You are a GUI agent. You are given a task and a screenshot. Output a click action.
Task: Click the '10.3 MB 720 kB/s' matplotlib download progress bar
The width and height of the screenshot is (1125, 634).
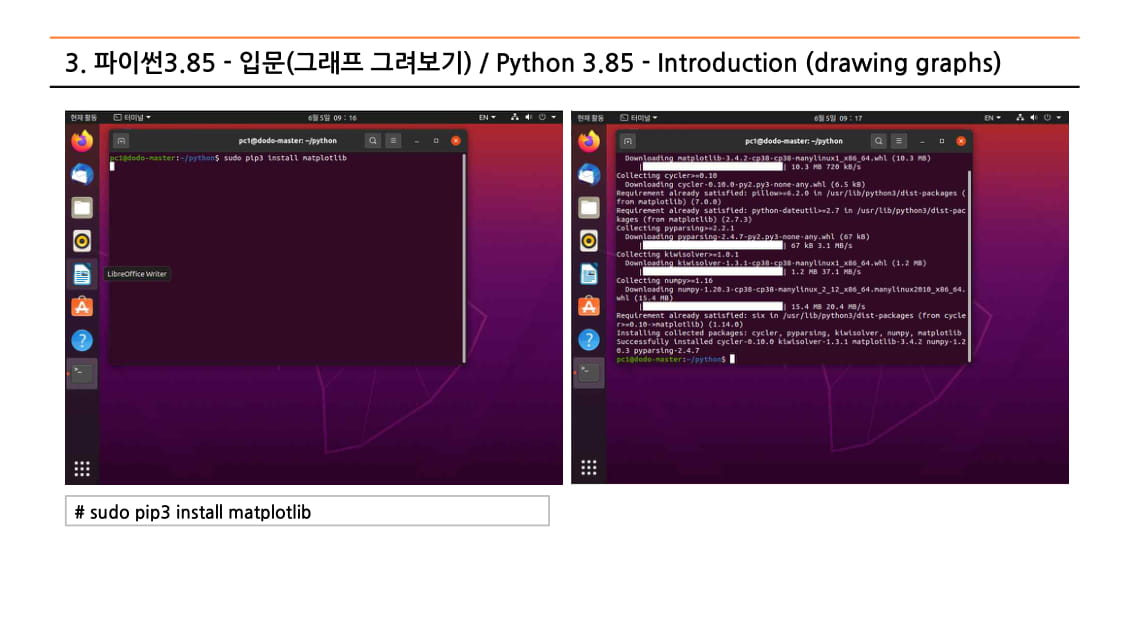click(x=712, y=166)
